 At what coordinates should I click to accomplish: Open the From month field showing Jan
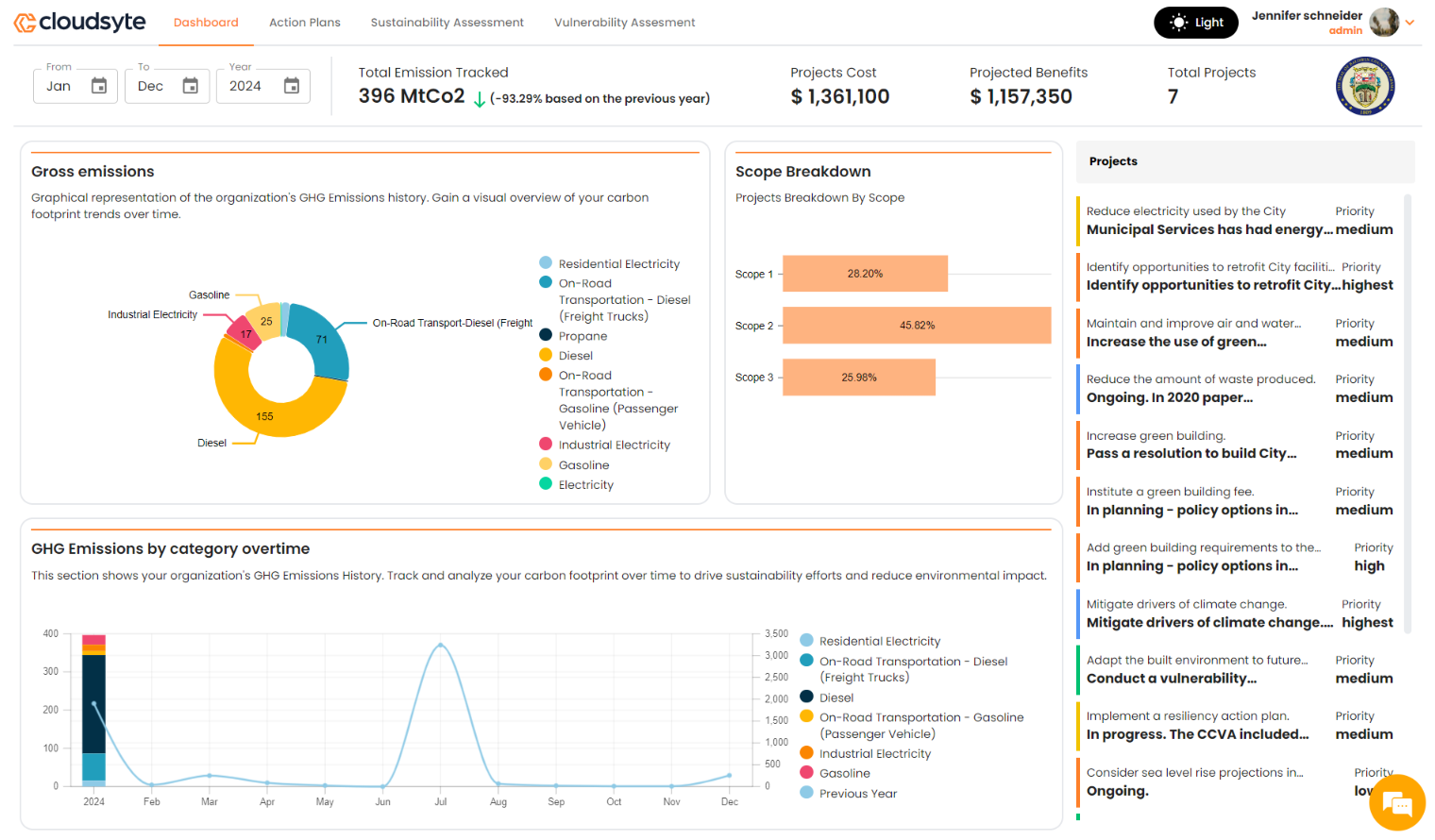(x=59, y=86)
